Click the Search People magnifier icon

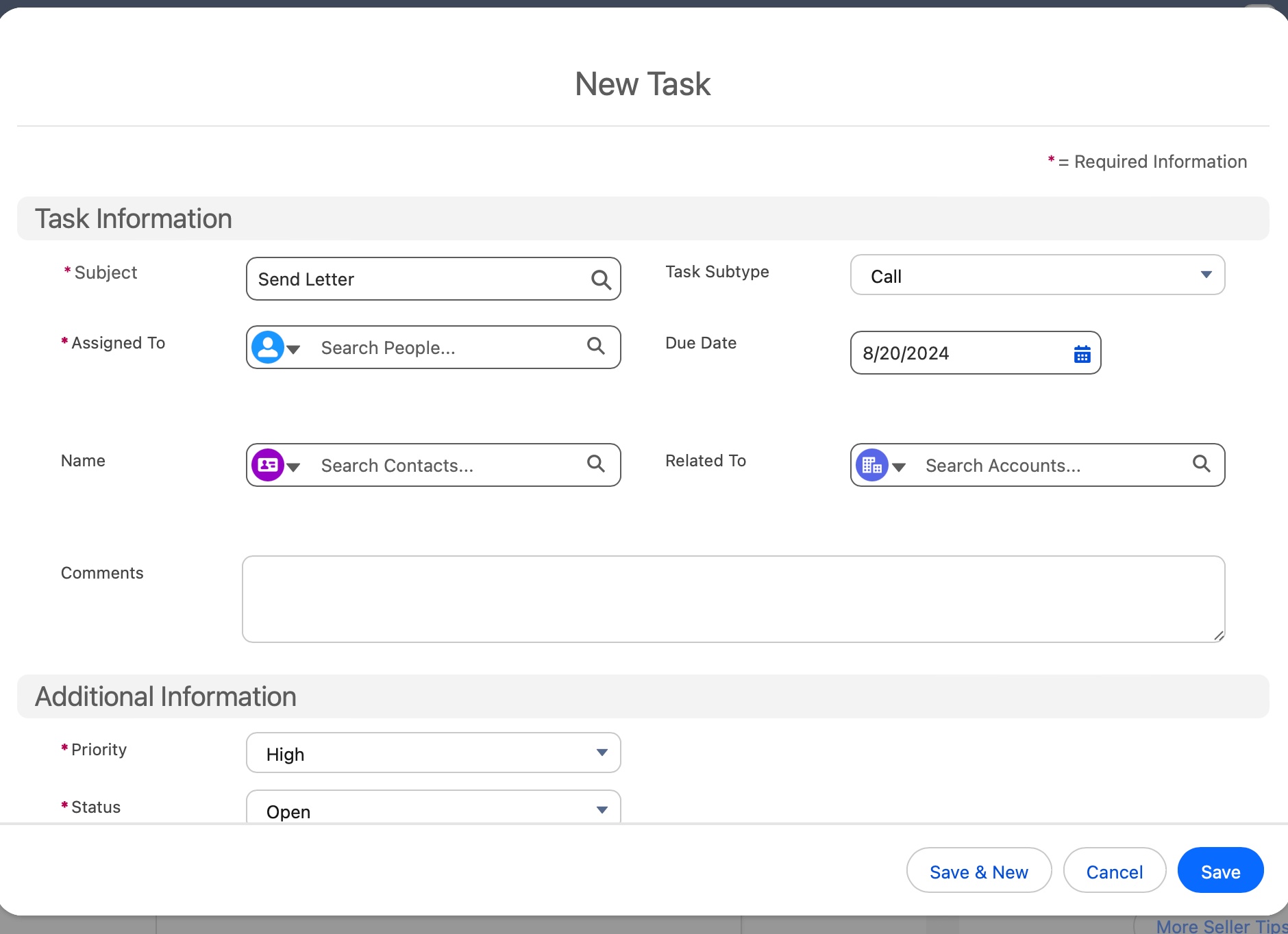[x=596, y=346]
